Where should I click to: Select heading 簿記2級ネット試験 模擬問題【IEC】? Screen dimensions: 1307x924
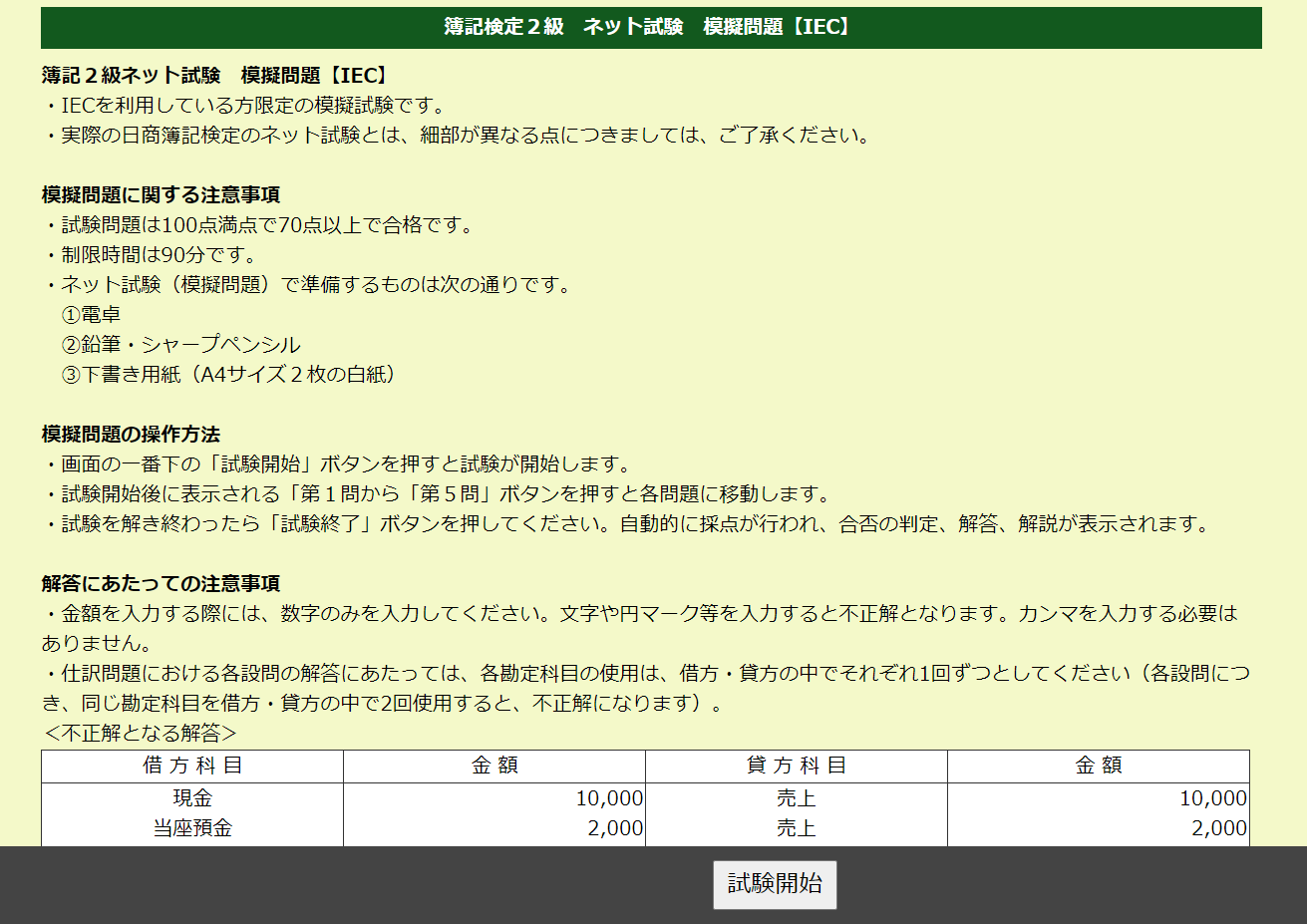coord(216,76)
